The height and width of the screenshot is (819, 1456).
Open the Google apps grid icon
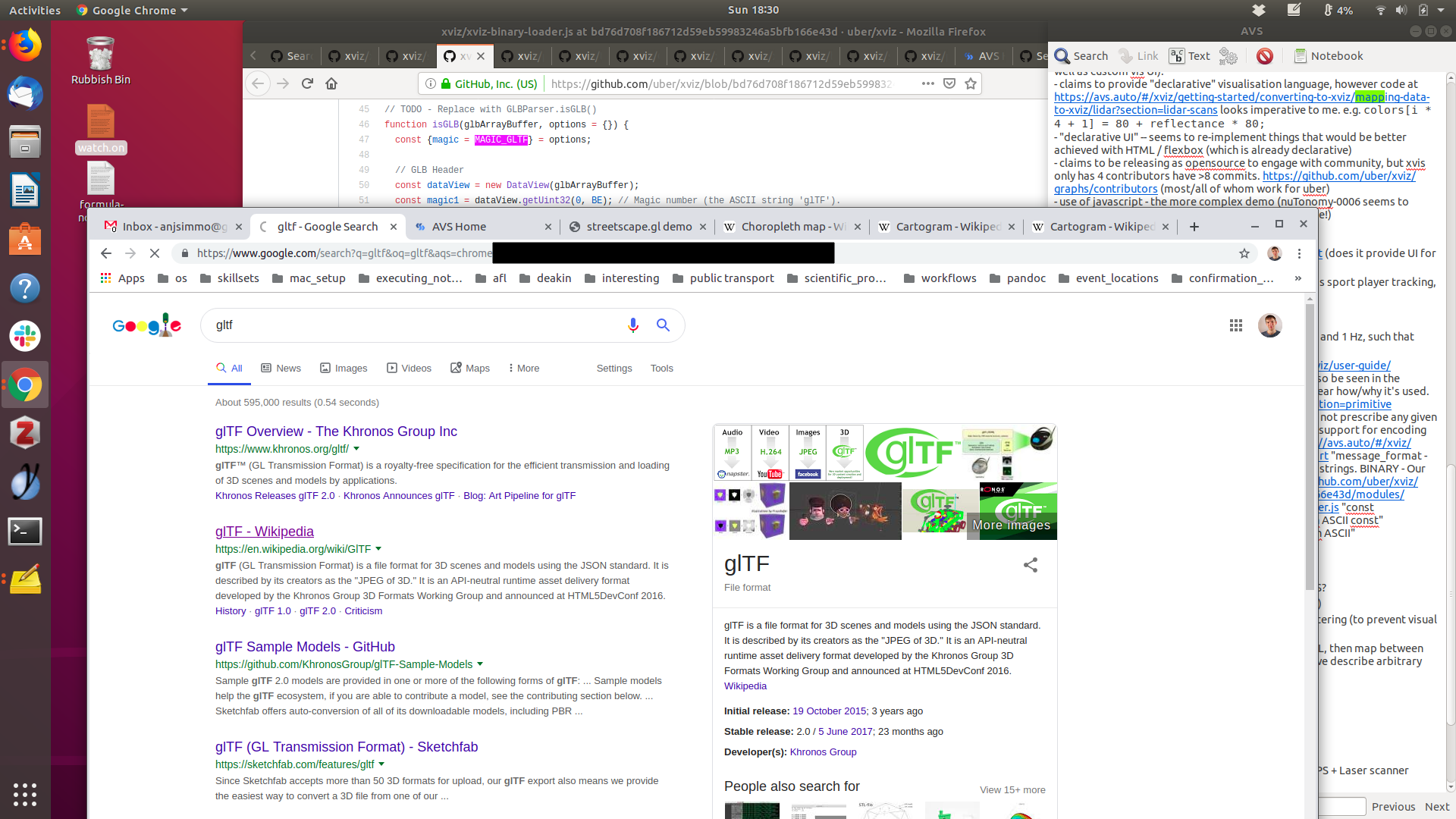point(1235,325)
